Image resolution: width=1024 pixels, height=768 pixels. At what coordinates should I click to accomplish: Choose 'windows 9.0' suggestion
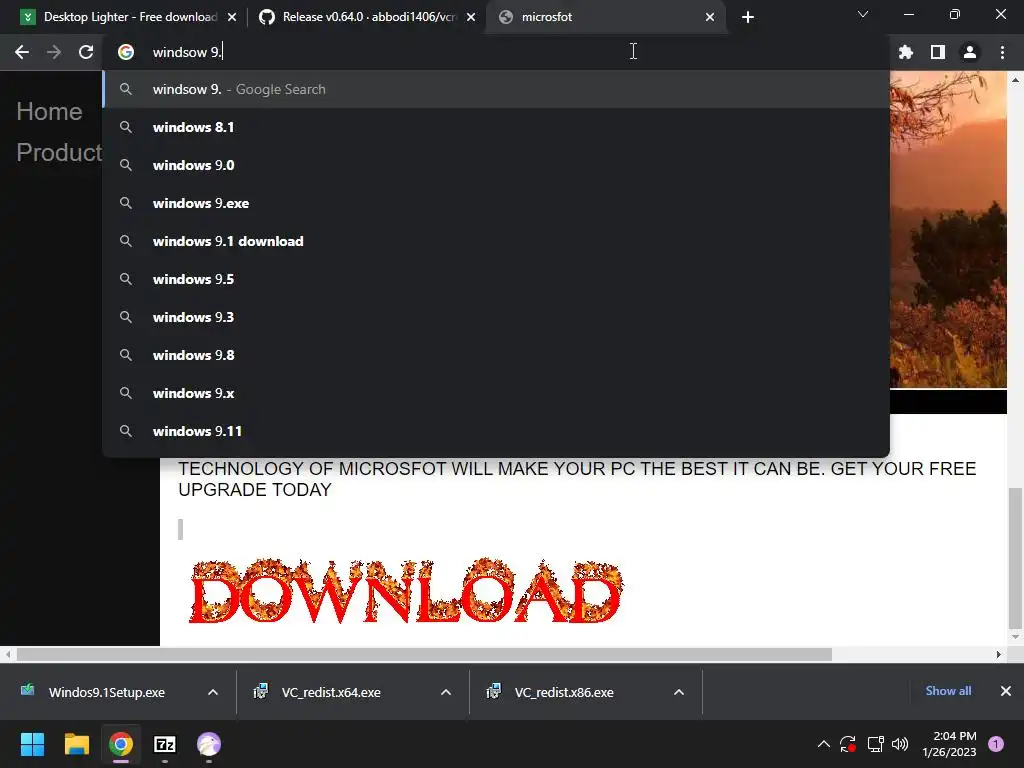pyautogui.click(x=496, y=165)
